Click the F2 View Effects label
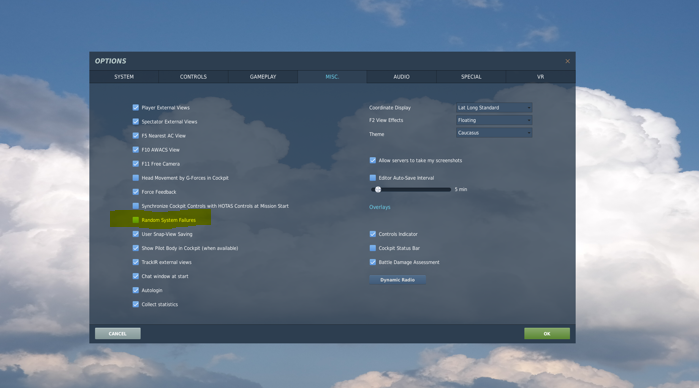The image size is (699, 388). pyautogui.click(x=386, y=120)
